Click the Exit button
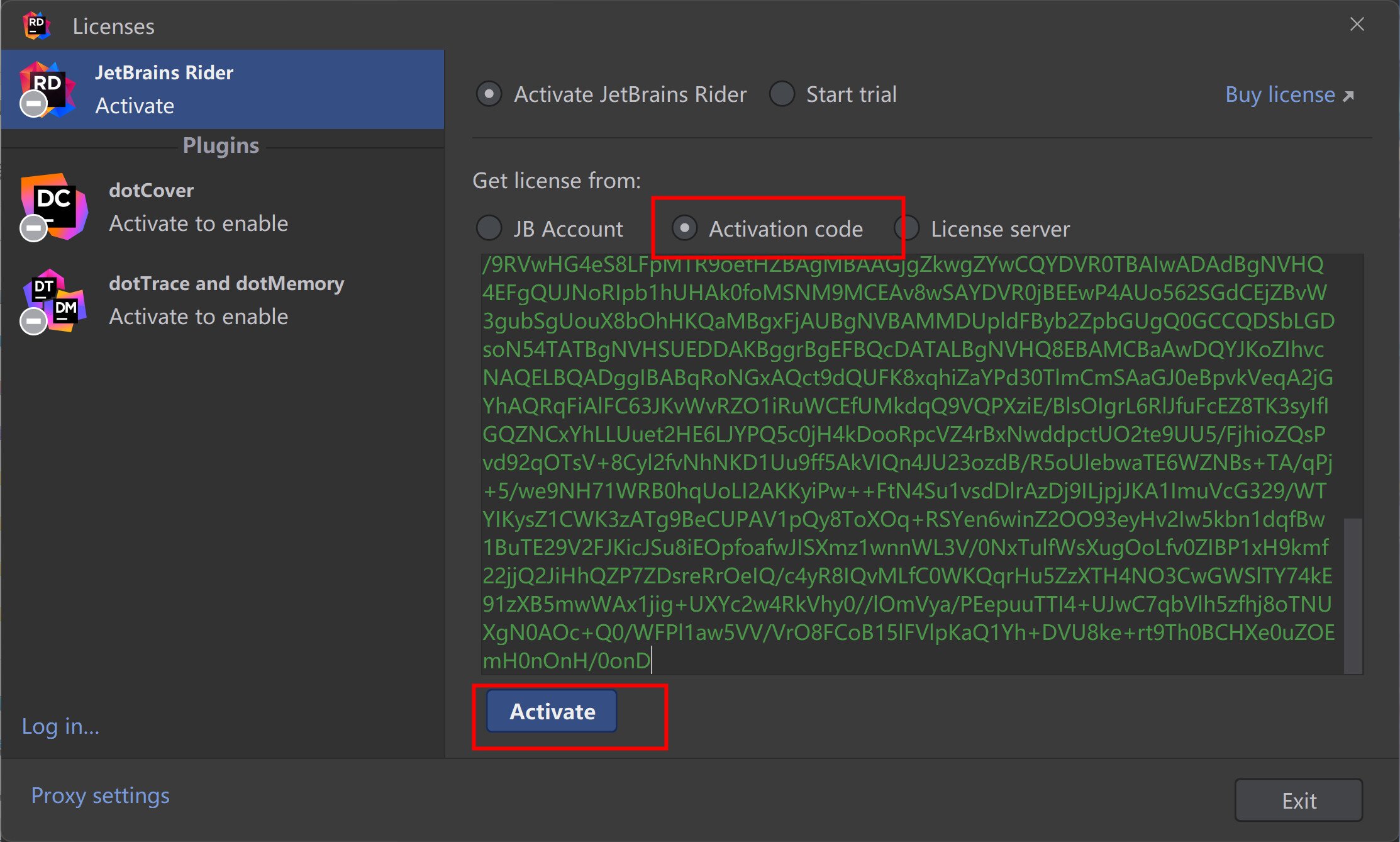 pyautogui.click(x=1299, y=800)
